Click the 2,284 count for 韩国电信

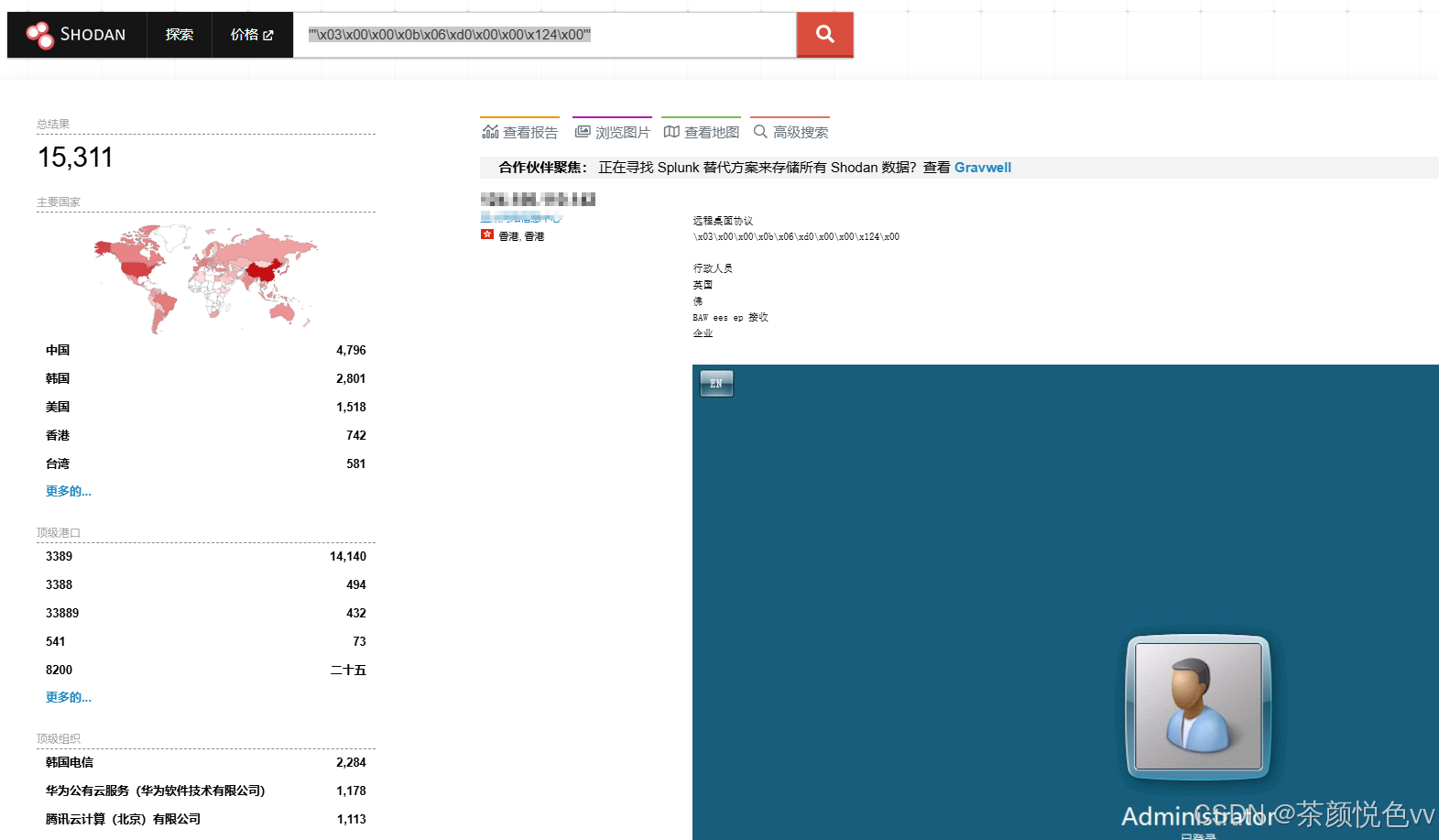(x=351, y=762)
